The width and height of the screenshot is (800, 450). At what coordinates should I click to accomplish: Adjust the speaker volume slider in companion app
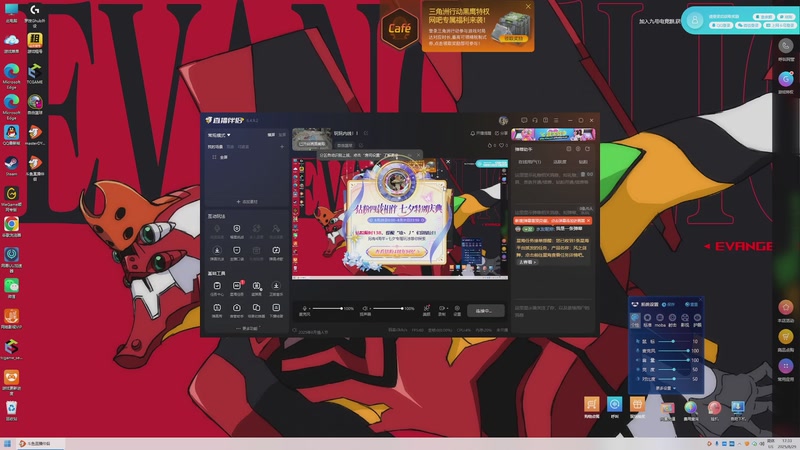(387, 309)
